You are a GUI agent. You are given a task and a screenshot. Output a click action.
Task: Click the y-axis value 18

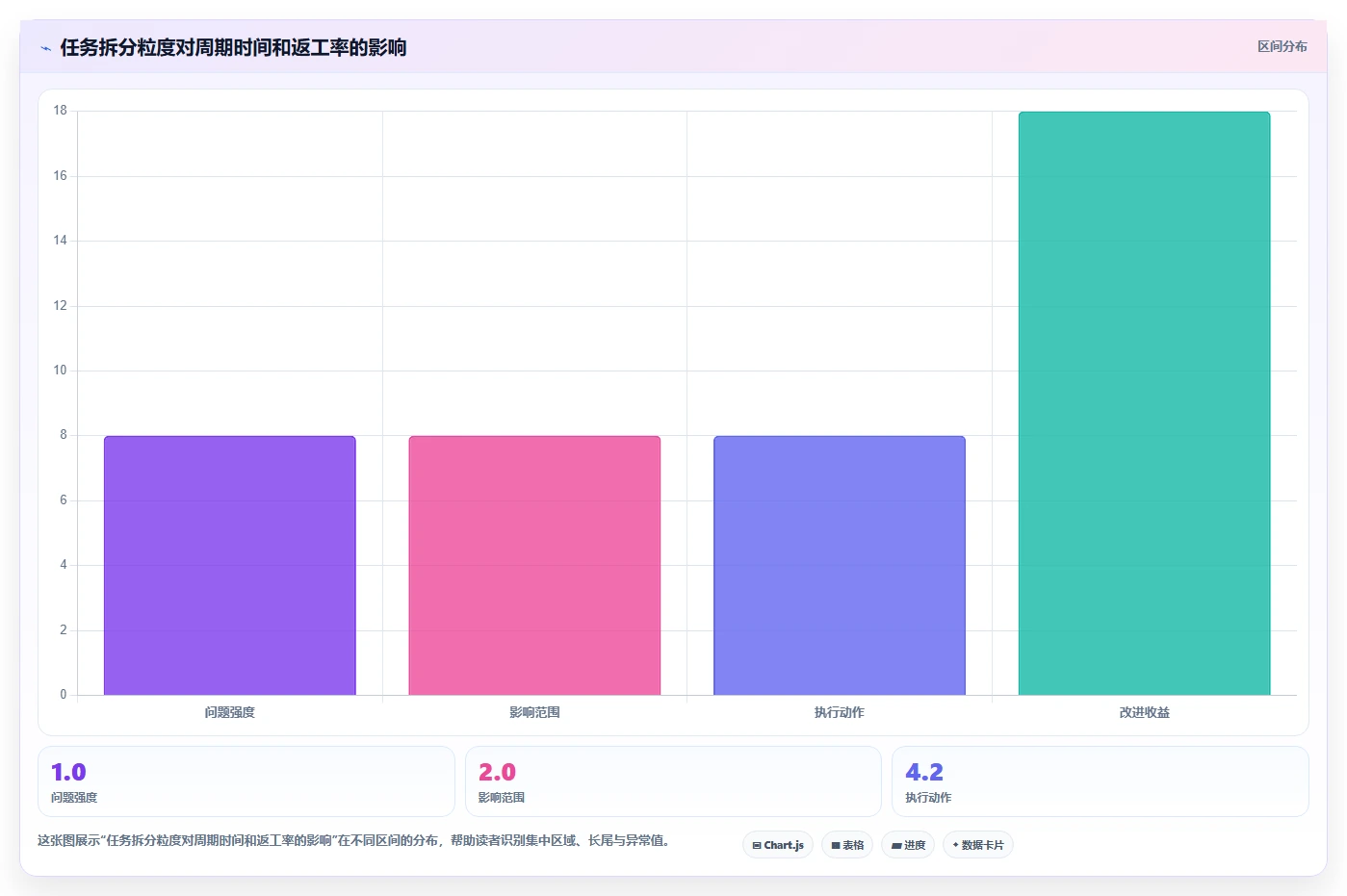[x=61, y=111]
